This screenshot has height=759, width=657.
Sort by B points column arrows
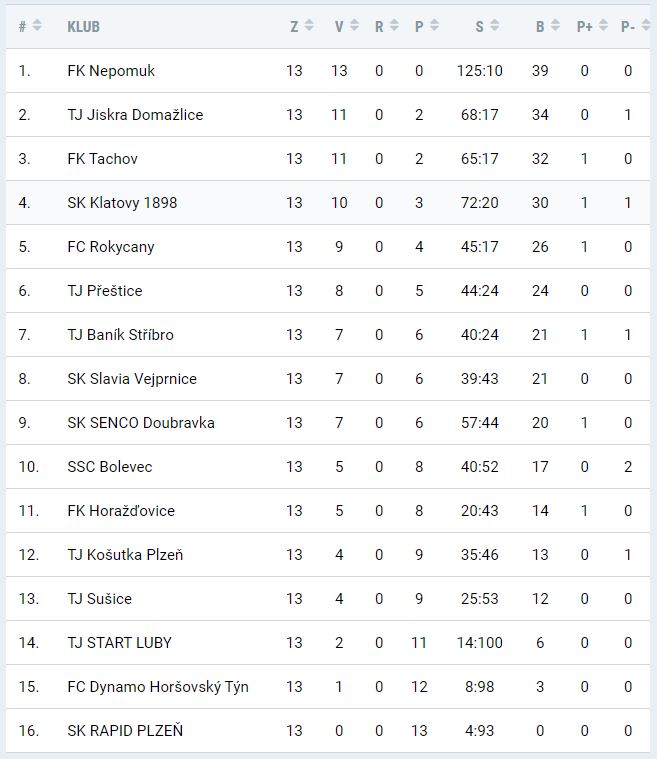[x=555, y=27]
